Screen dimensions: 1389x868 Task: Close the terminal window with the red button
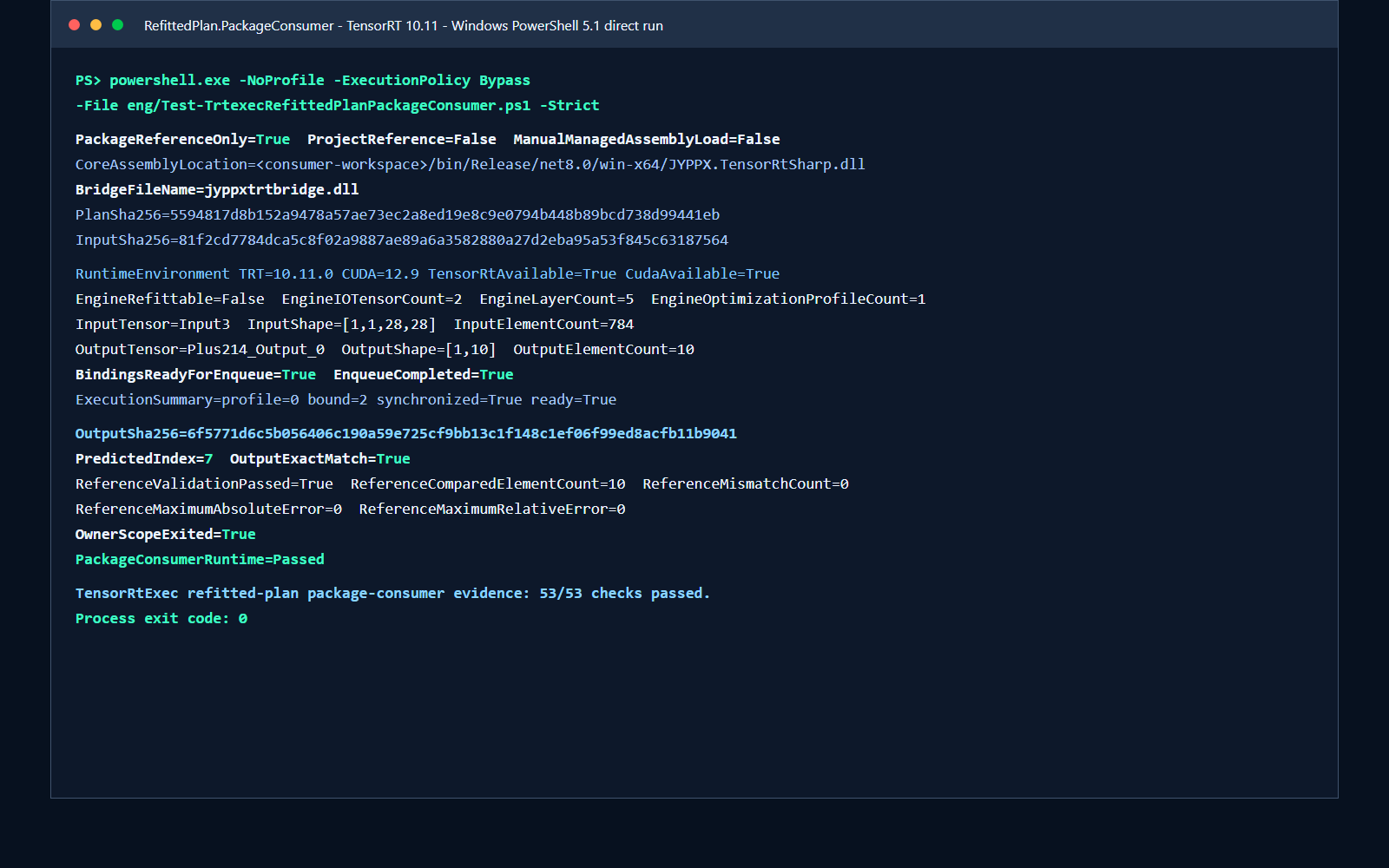pos(74,25)
